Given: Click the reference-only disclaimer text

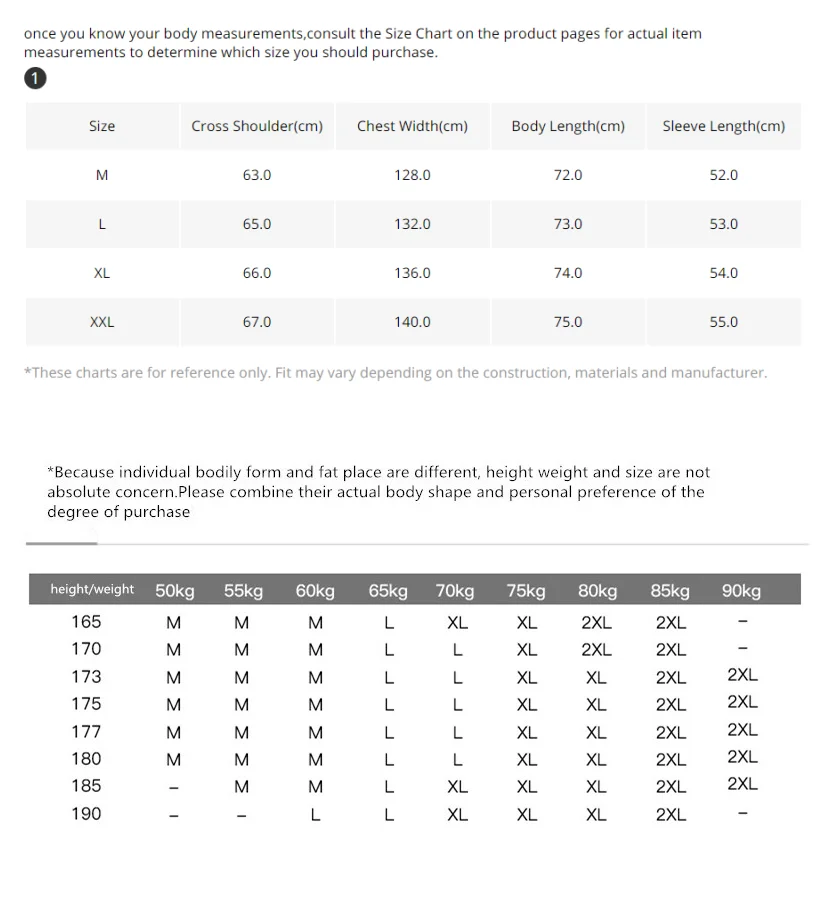Looking at the screenshot, I should point(395,373).
